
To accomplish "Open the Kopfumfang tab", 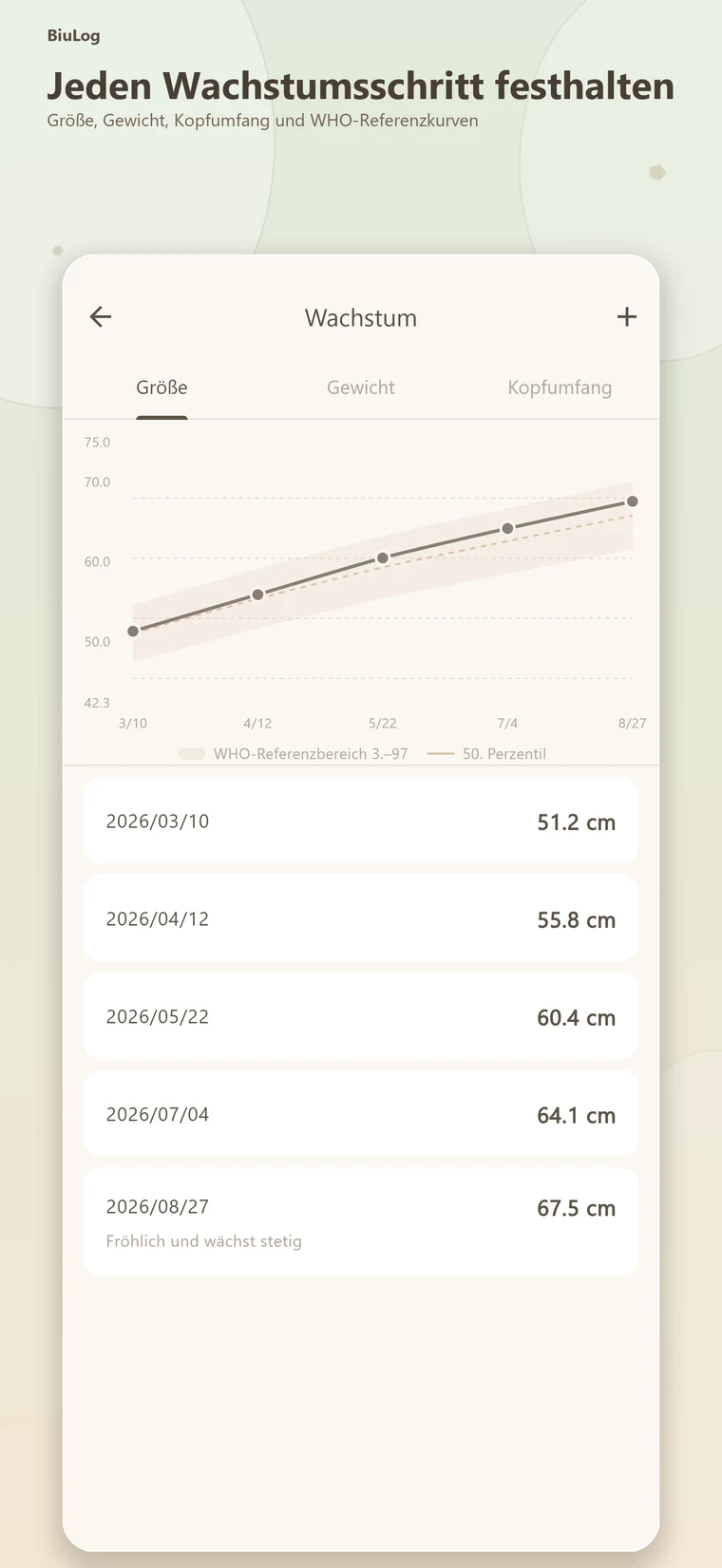I will tap(560, 387).
